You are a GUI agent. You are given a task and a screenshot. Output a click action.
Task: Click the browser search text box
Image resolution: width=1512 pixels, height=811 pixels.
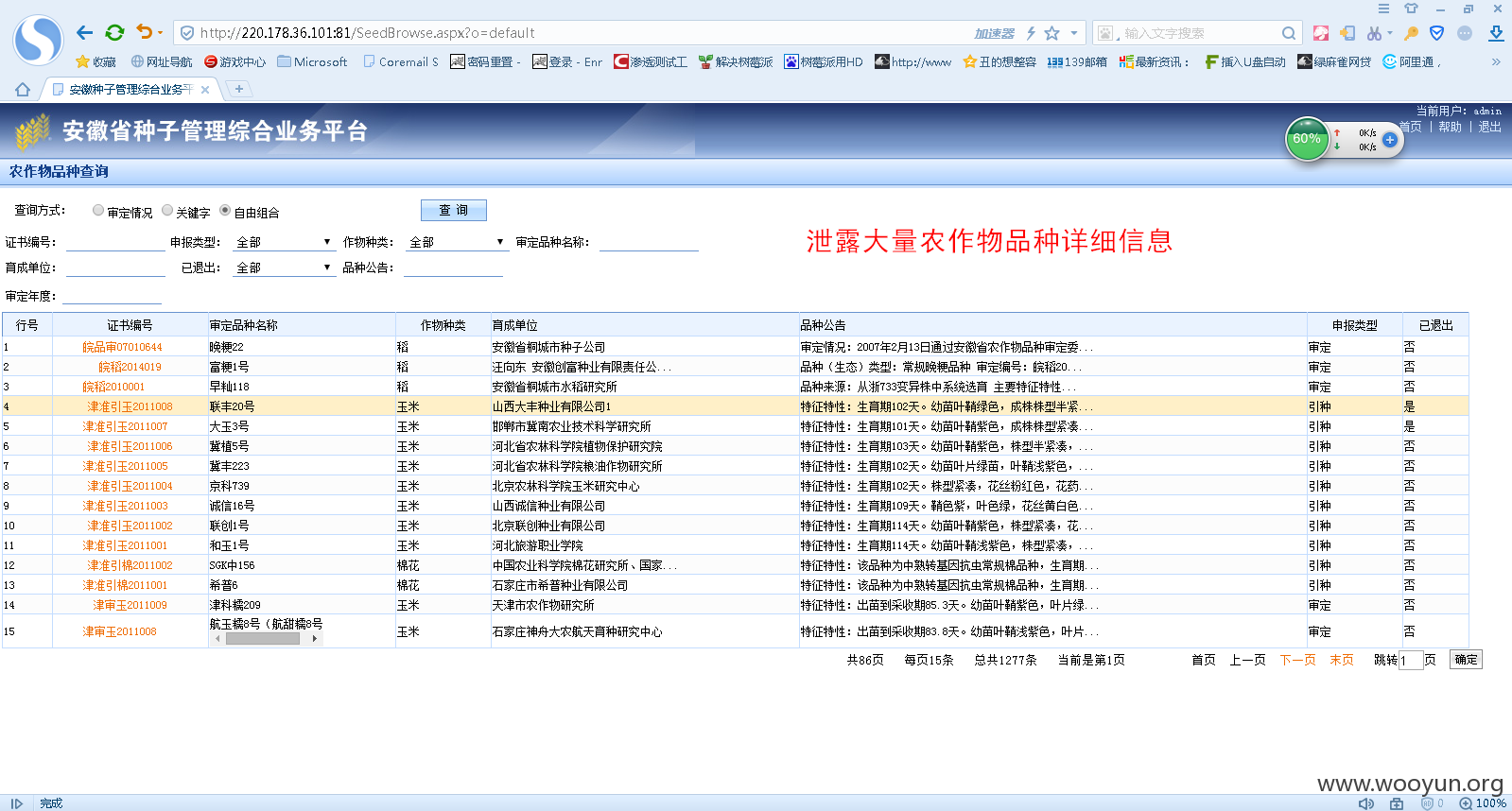tap(1199, 33)
